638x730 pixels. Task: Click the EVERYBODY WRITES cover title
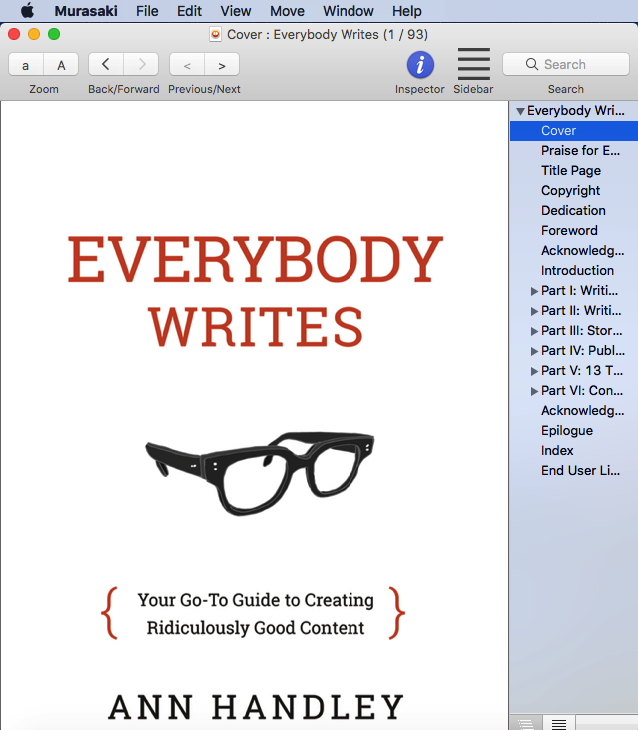click(x=255, y=292)
